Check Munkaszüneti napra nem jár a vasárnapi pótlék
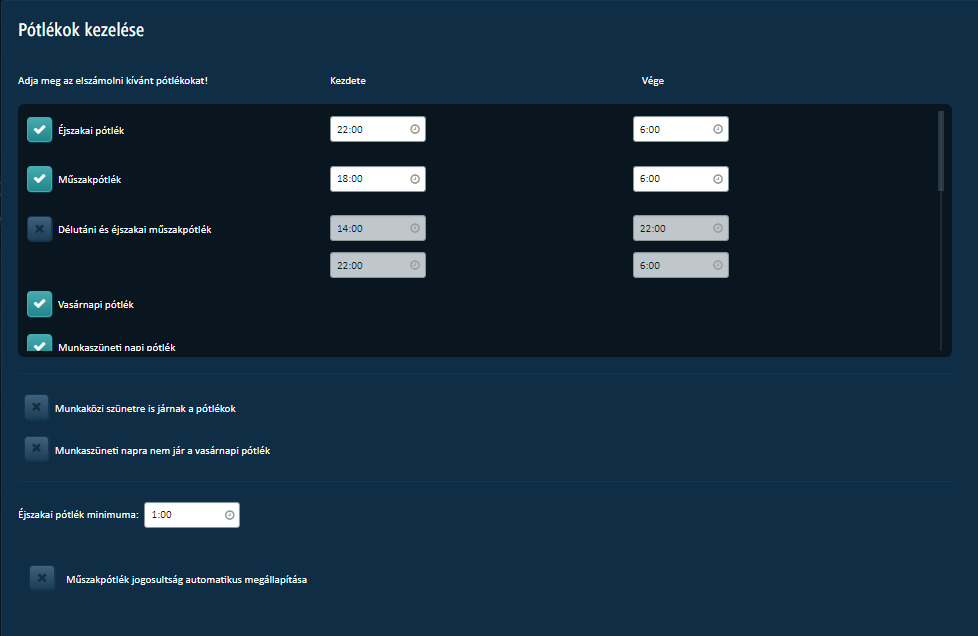Image resolution: width=978 pixels, height=636 pixels. (x=36, y=449)
